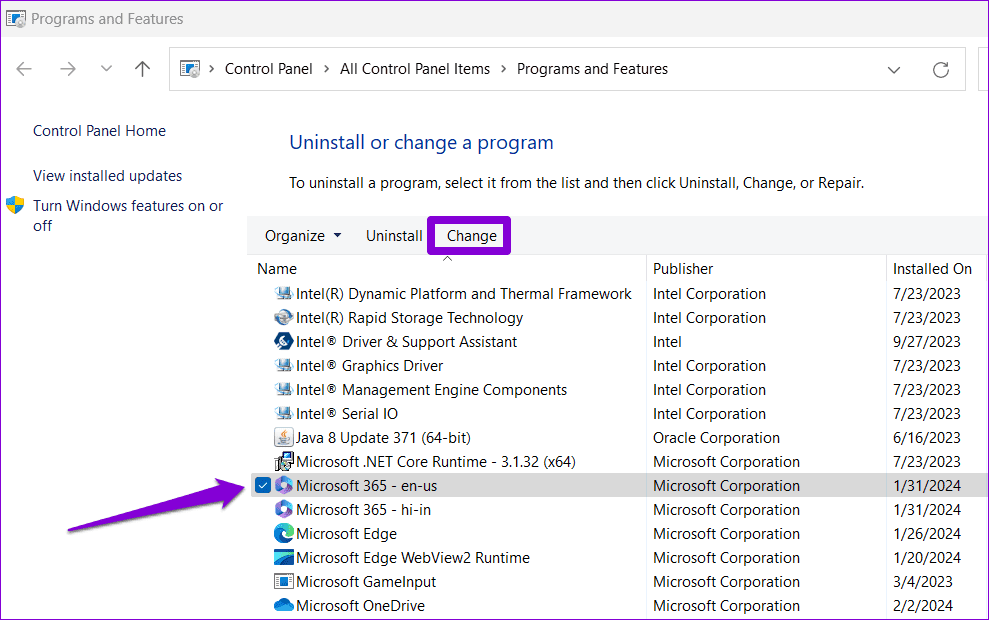
Task: Click the Control Panel icon in address bar
Action: (x=190, y=69)
